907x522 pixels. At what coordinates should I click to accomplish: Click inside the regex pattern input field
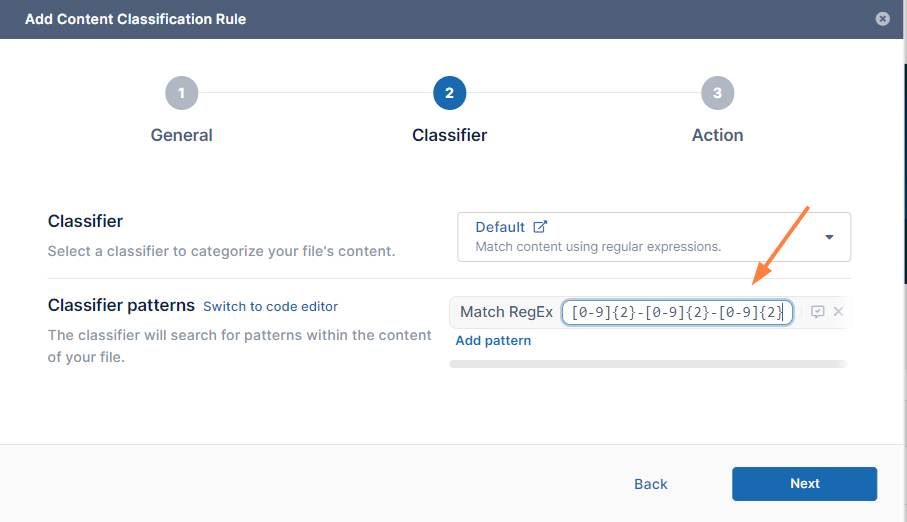pyautogui.click(x=677, y=313)
